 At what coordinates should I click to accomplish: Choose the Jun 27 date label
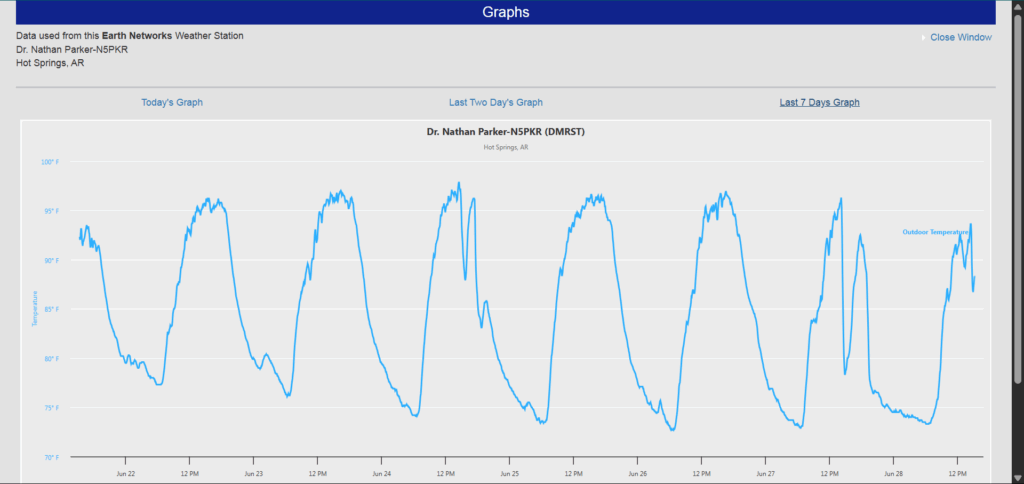click(x=765, y=474)
